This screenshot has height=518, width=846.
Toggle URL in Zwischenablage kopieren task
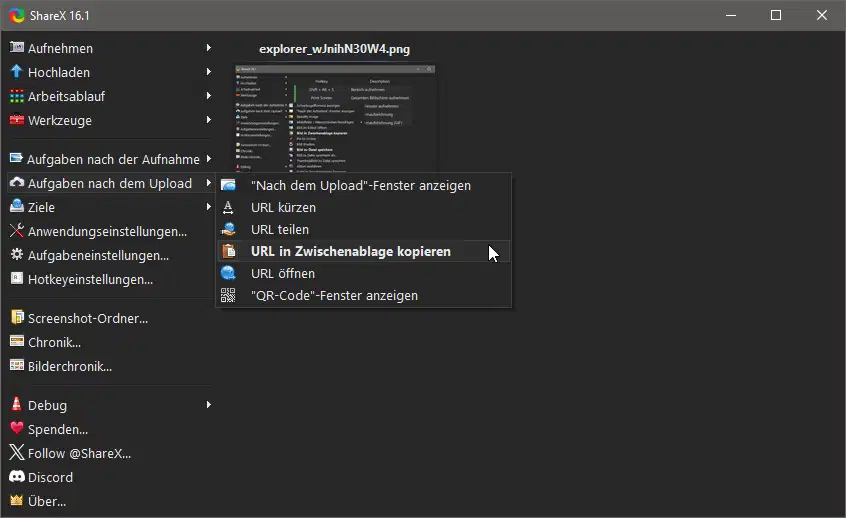point(364,251)
